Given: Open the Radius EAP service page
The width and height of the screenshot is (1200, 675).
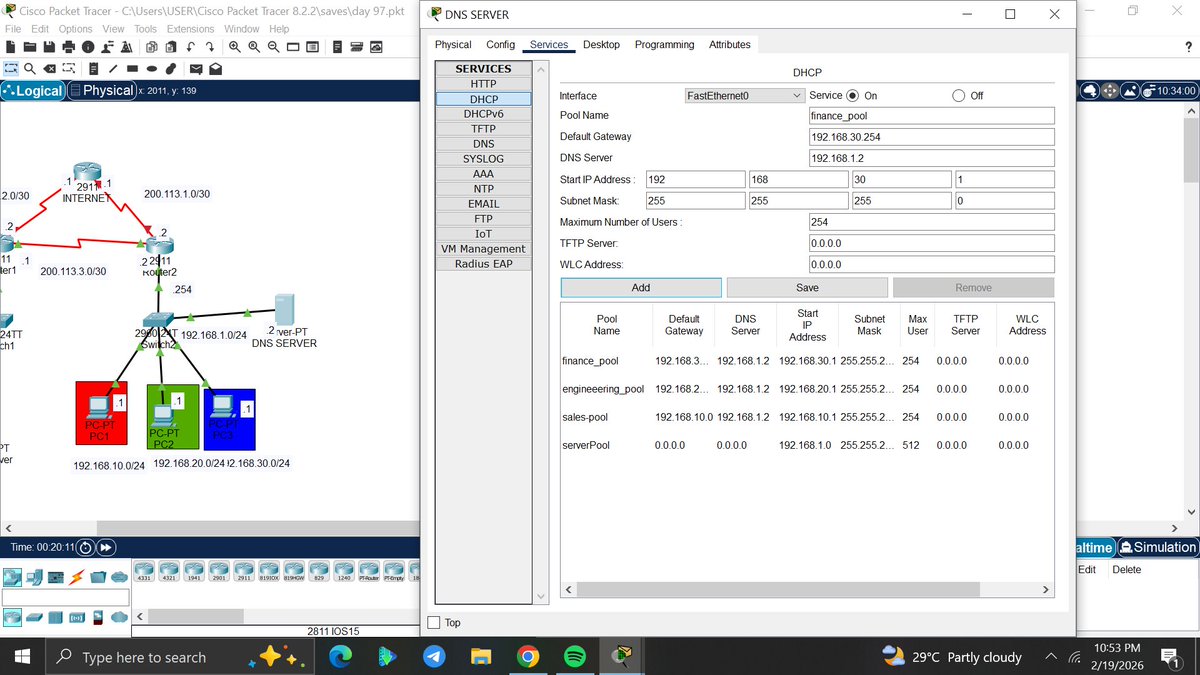Looking at the screenshot, I should pos(483,264).
